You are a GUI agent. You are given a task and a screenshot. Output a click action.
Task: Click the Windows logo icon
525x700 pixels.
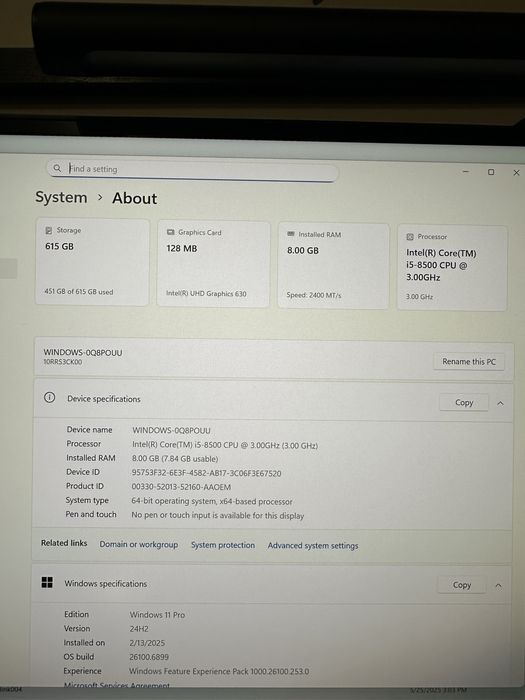[x=47, y=582]
